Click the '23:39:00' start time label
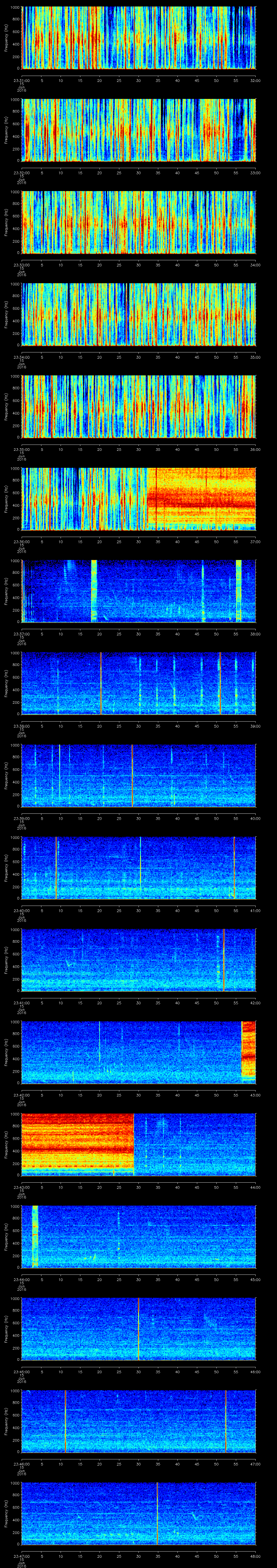 (x=22, y=819)
